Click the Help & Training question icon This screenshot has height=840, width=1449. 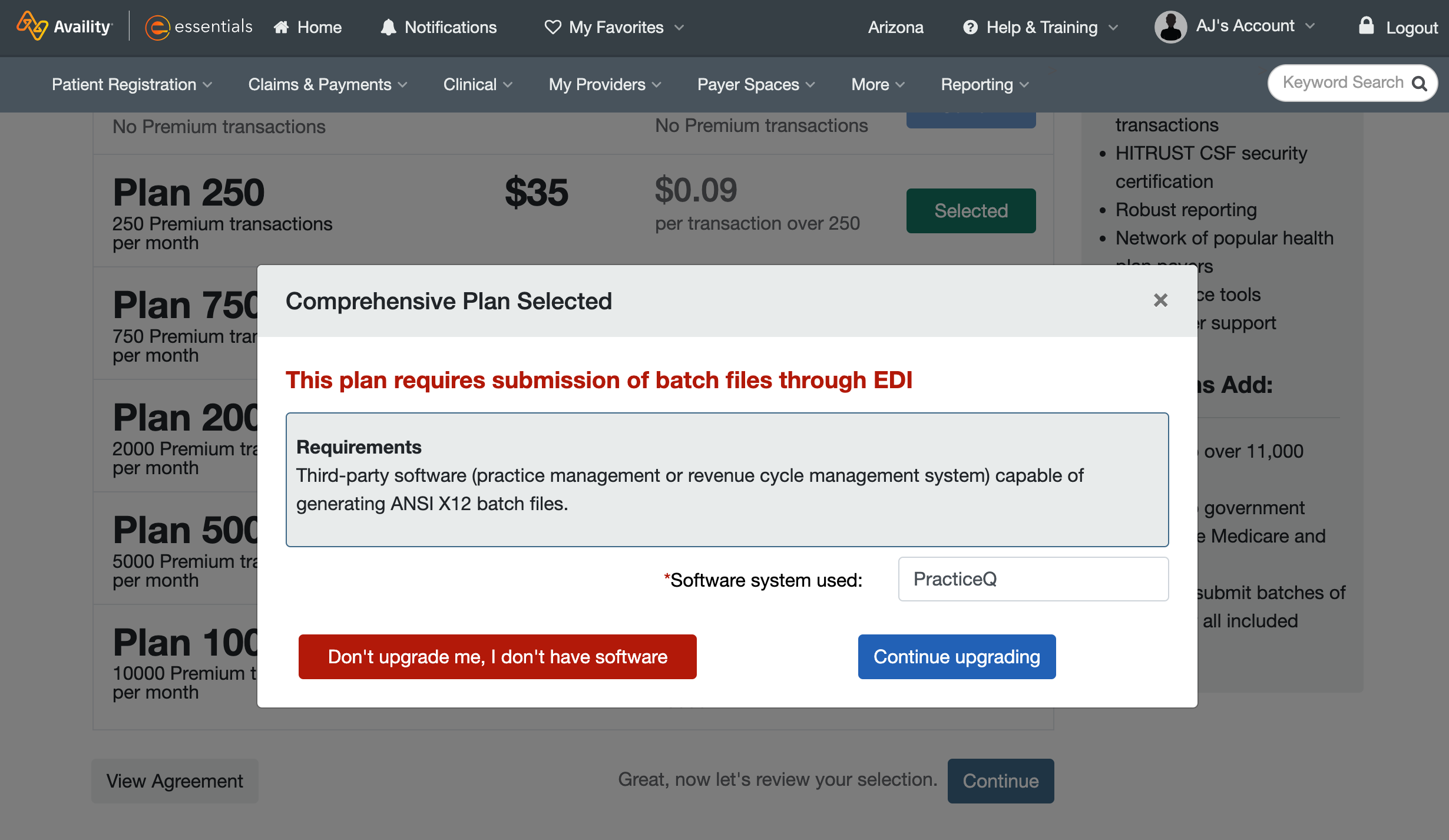click(970, 27)
